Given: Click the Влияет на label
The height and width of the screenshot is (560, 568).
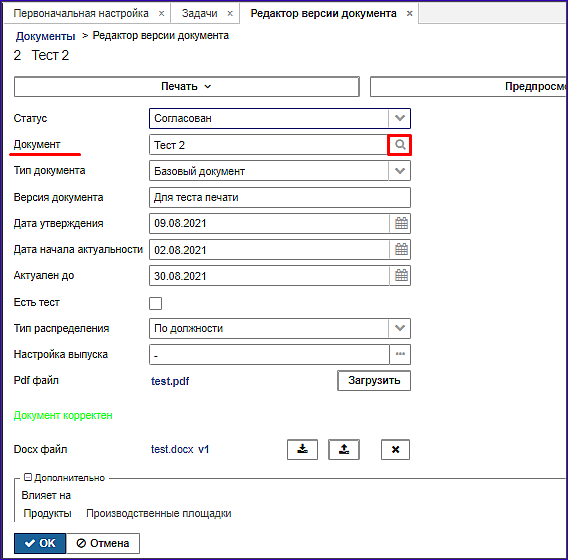Looking at the screenshot, I should point(46,495).
